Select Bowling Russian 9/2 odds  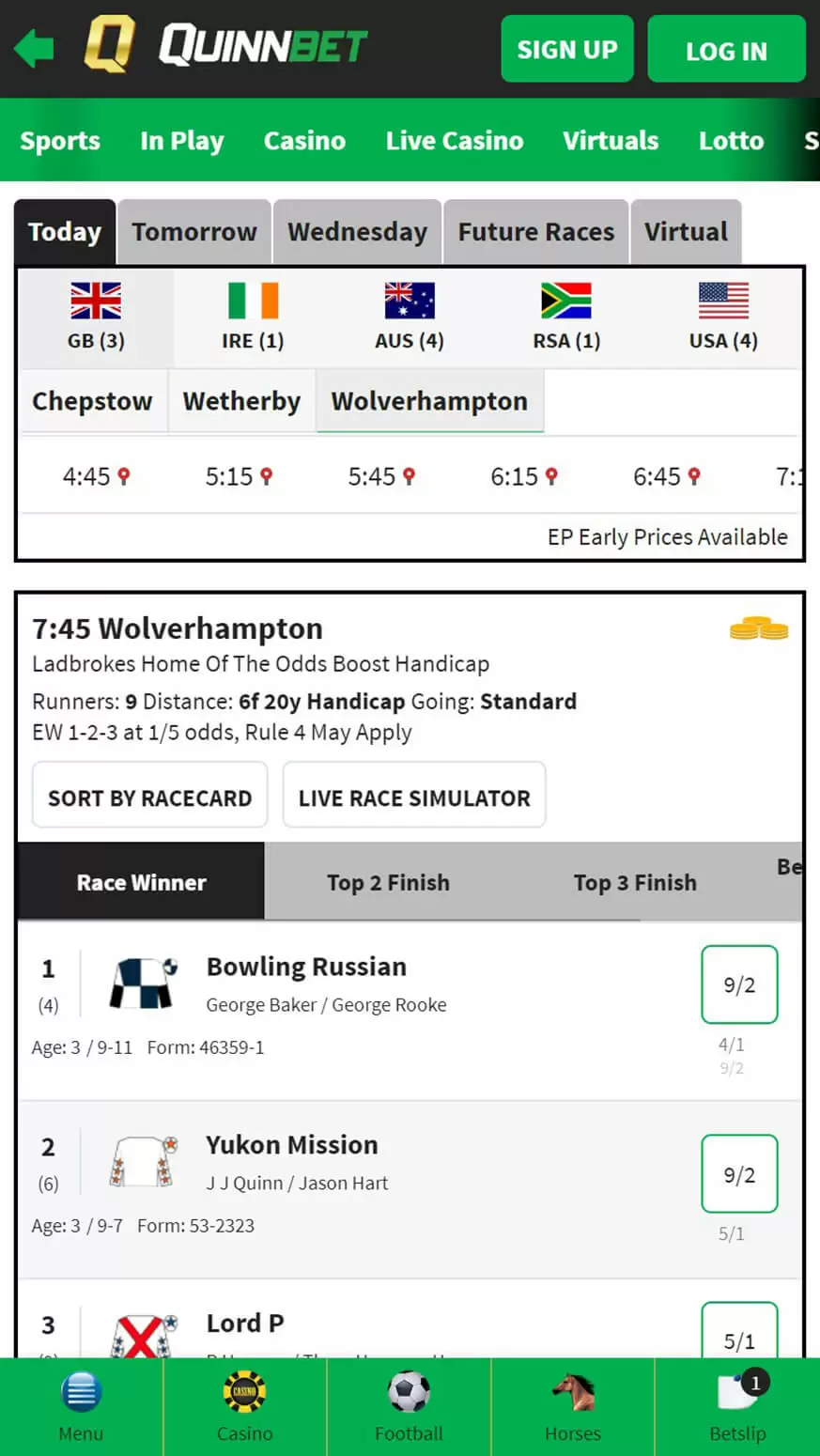[739, 984]
